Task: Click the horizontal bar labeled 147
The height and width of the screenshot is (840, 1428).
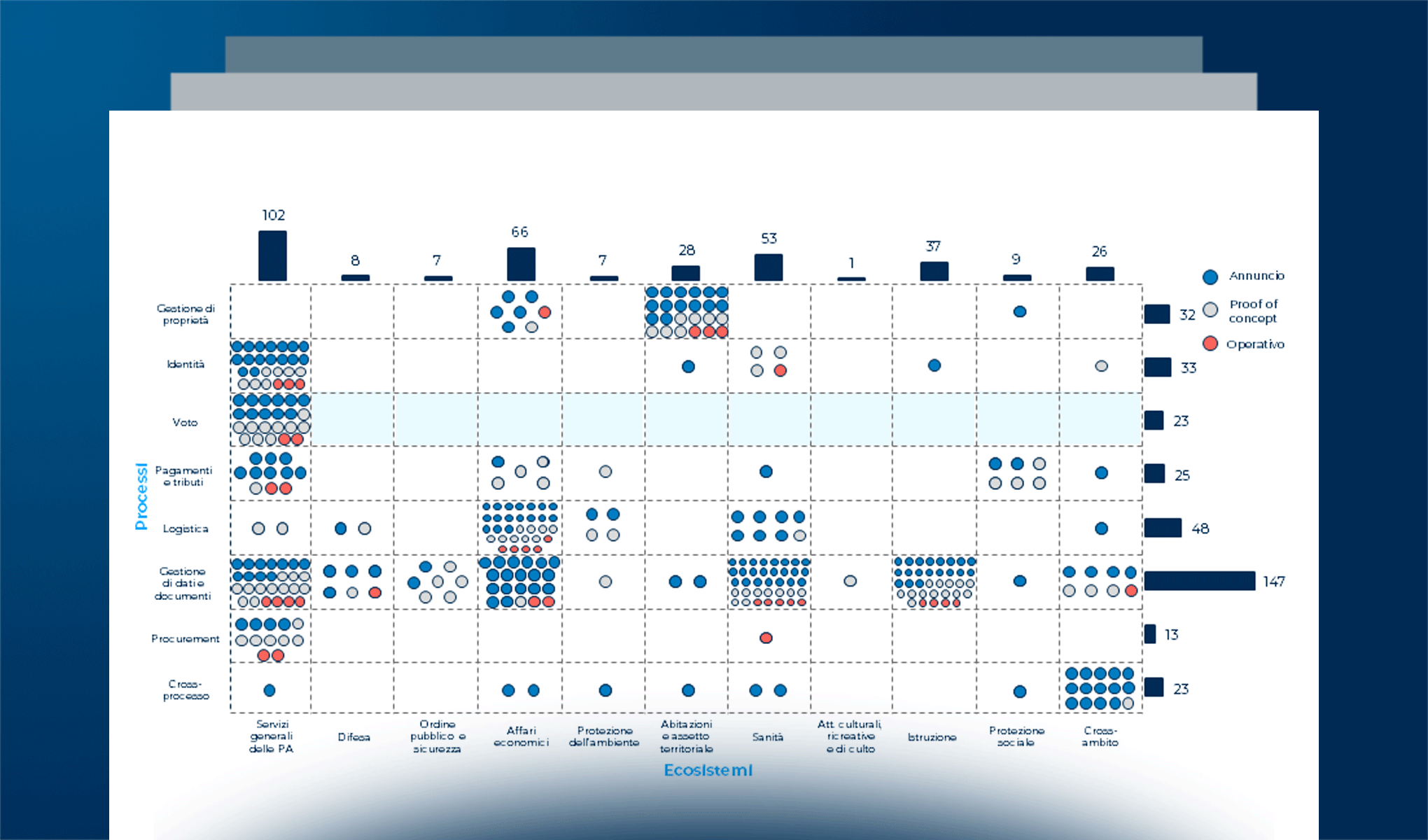Action: [x=1200, y=581]
